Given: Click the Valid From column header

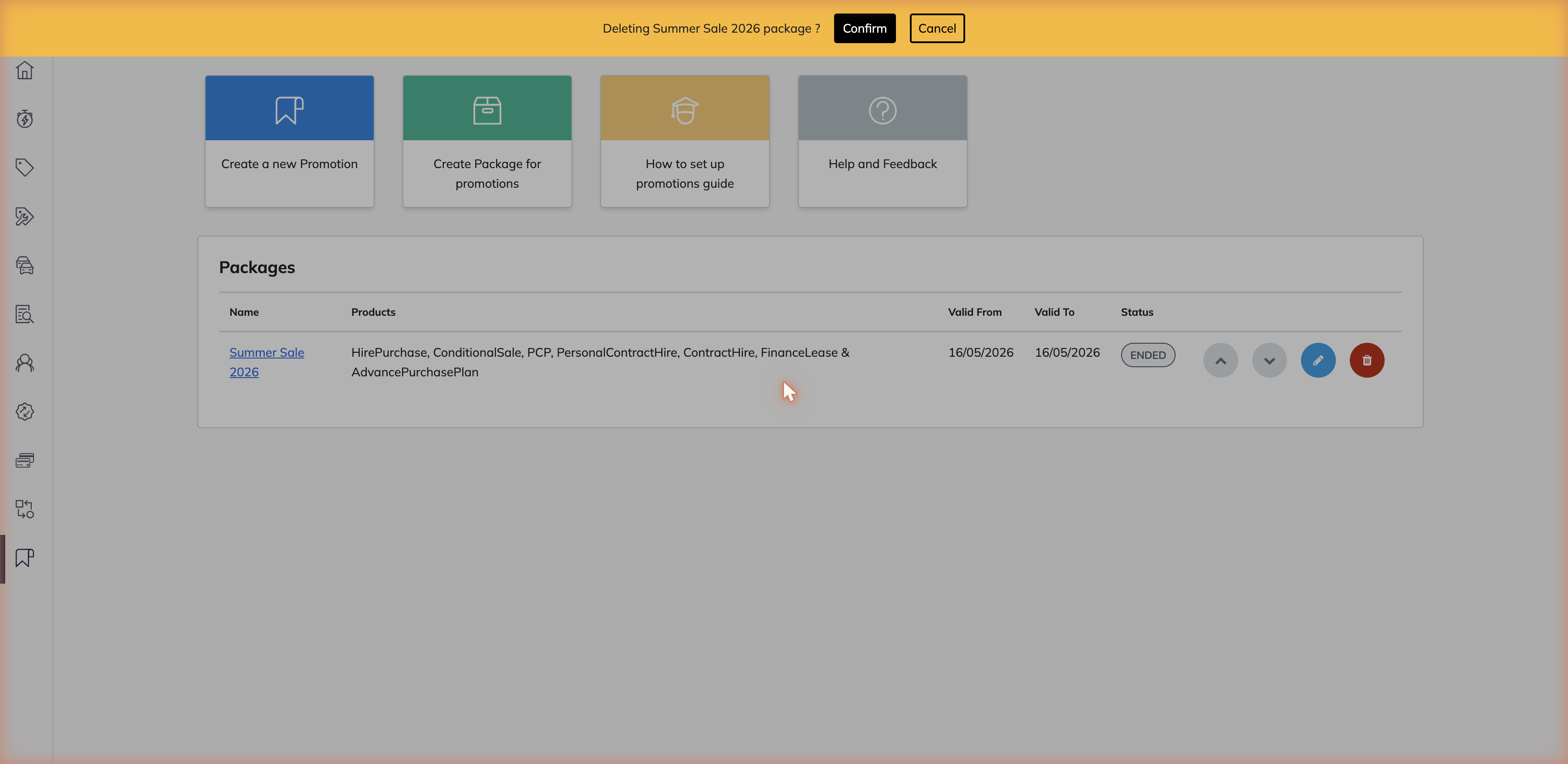Looking at the screenshot, I should point(974,312).
